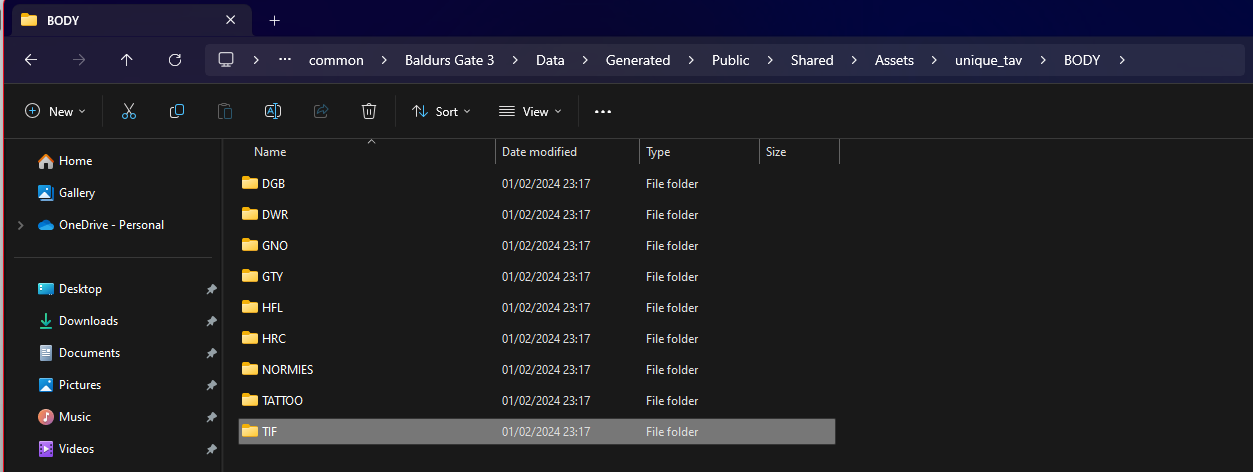This screenshot has height=472, width=1253.
Task: Open Downloads in the navigation pane
Action: 88,321
